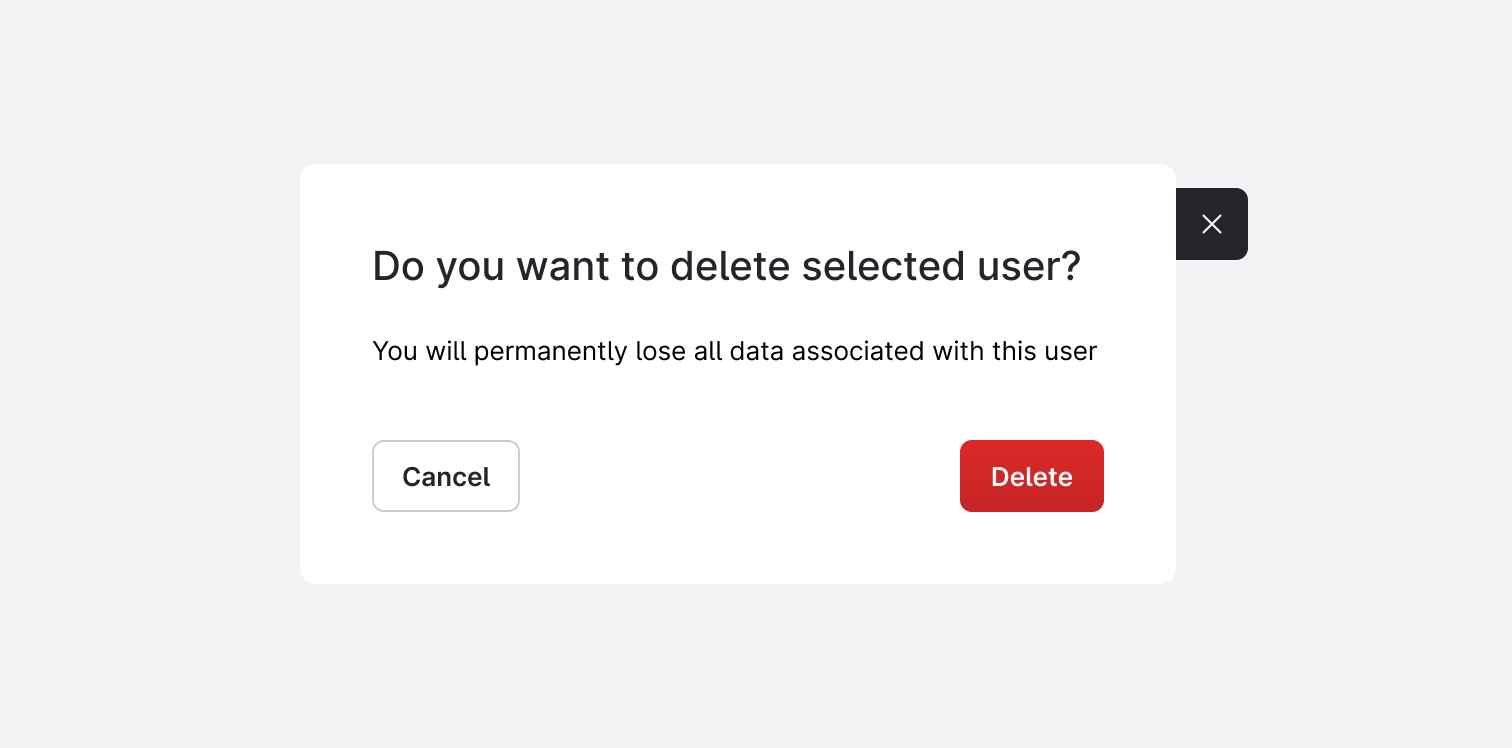The width and height of the screenshot is (1512, 748).
Task: Click the outlined Cancel button
Action: click(x=446, y=476)
